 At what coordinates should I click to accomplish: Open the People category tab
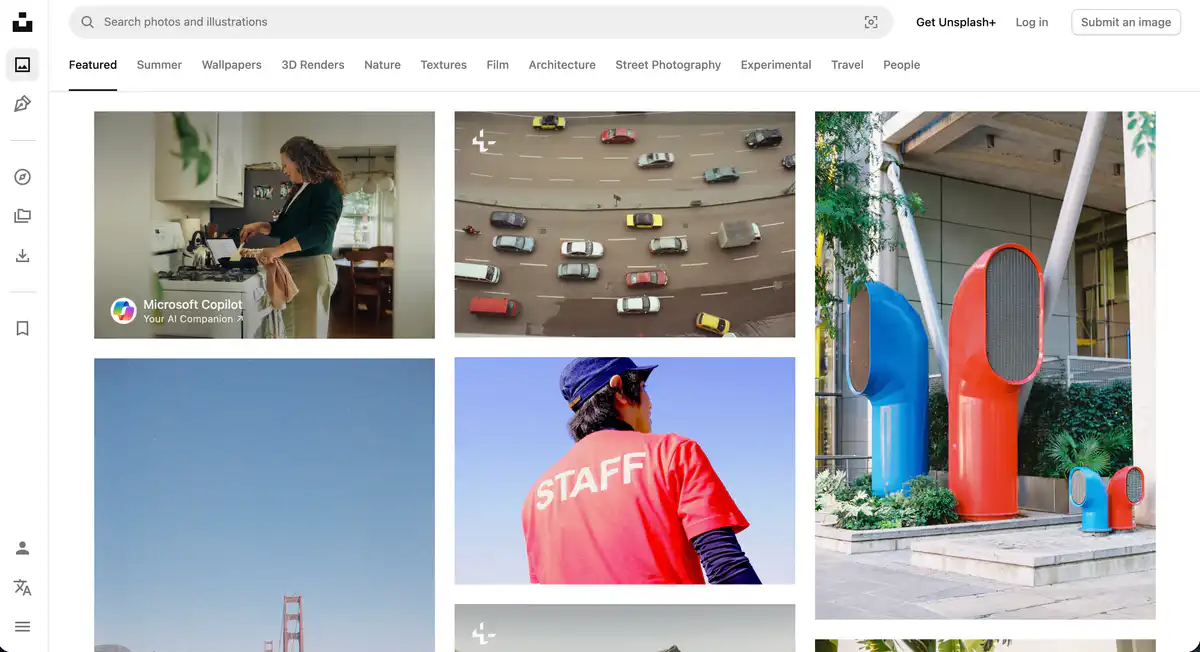[901, 65]
